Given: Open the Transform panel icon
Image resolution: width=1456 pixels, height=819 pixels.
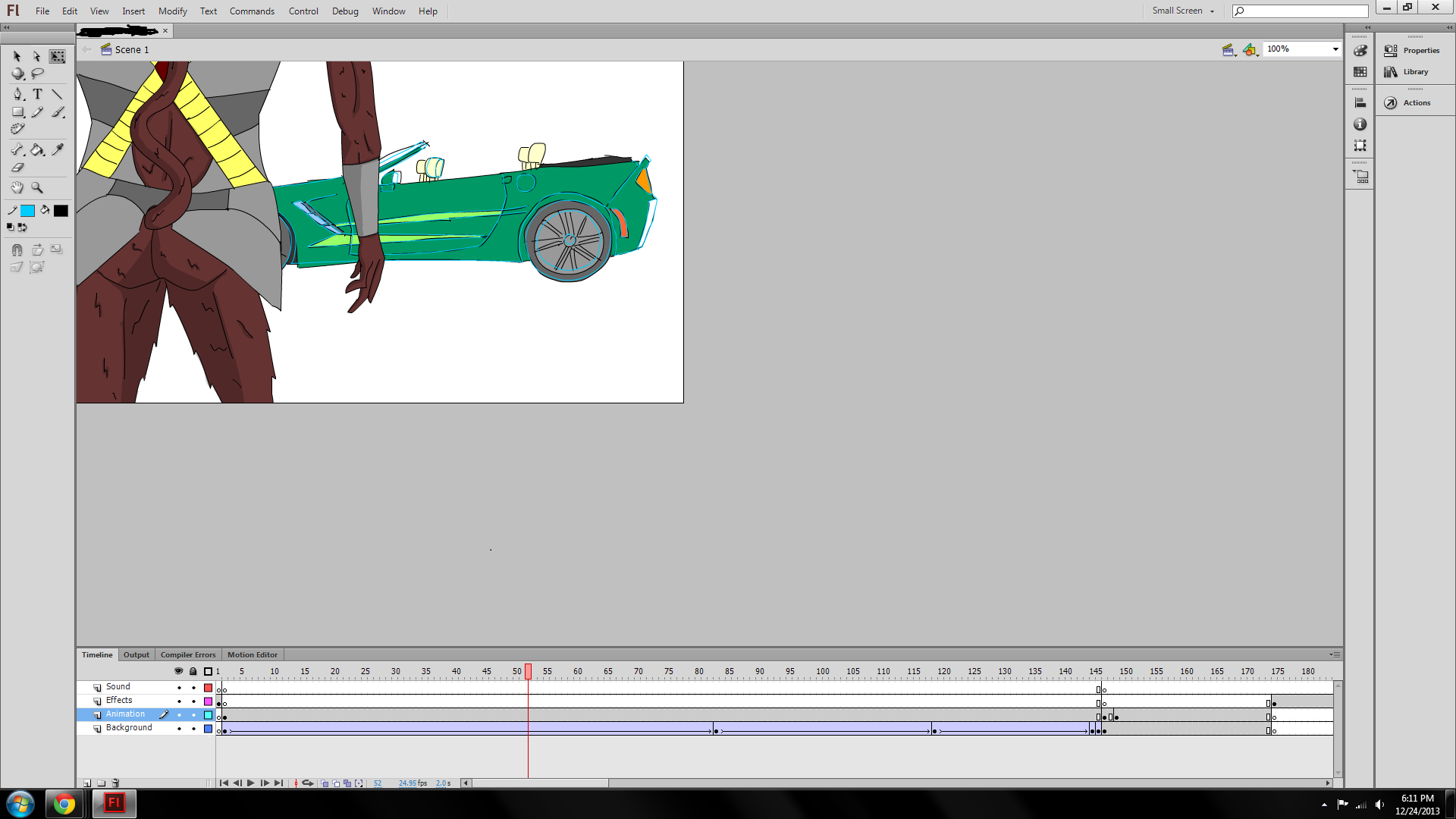Looking at the screenshot, I should coord(1360,146).
